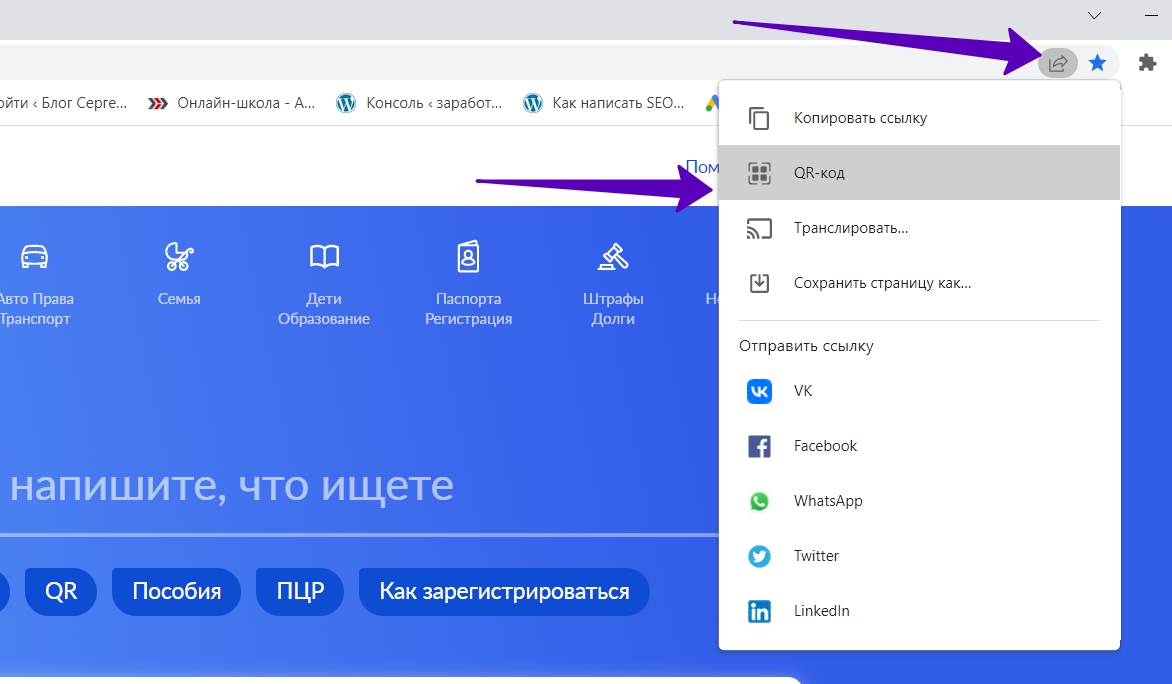Share link via WhatsApp

[x=827, y=501]
